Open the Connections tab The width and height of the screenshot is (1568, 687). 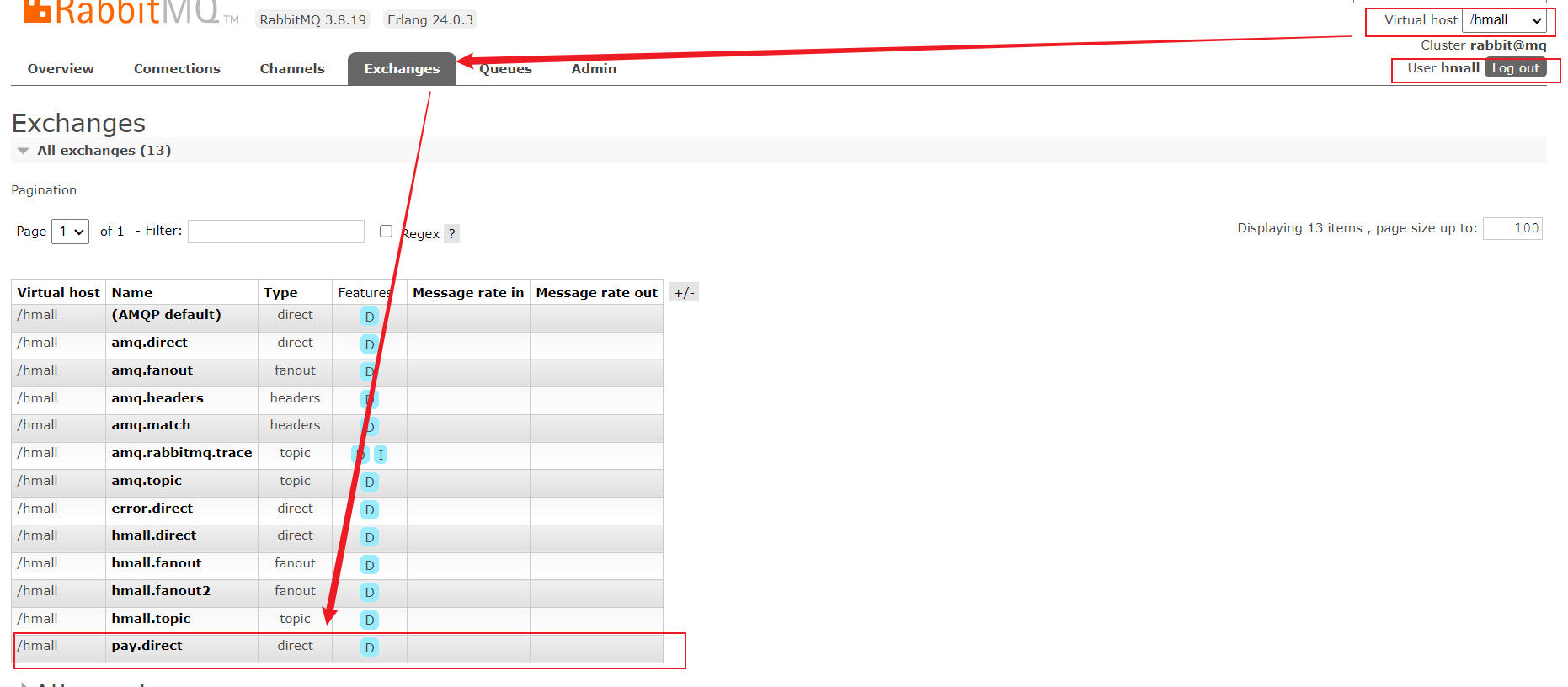point(177,69)
